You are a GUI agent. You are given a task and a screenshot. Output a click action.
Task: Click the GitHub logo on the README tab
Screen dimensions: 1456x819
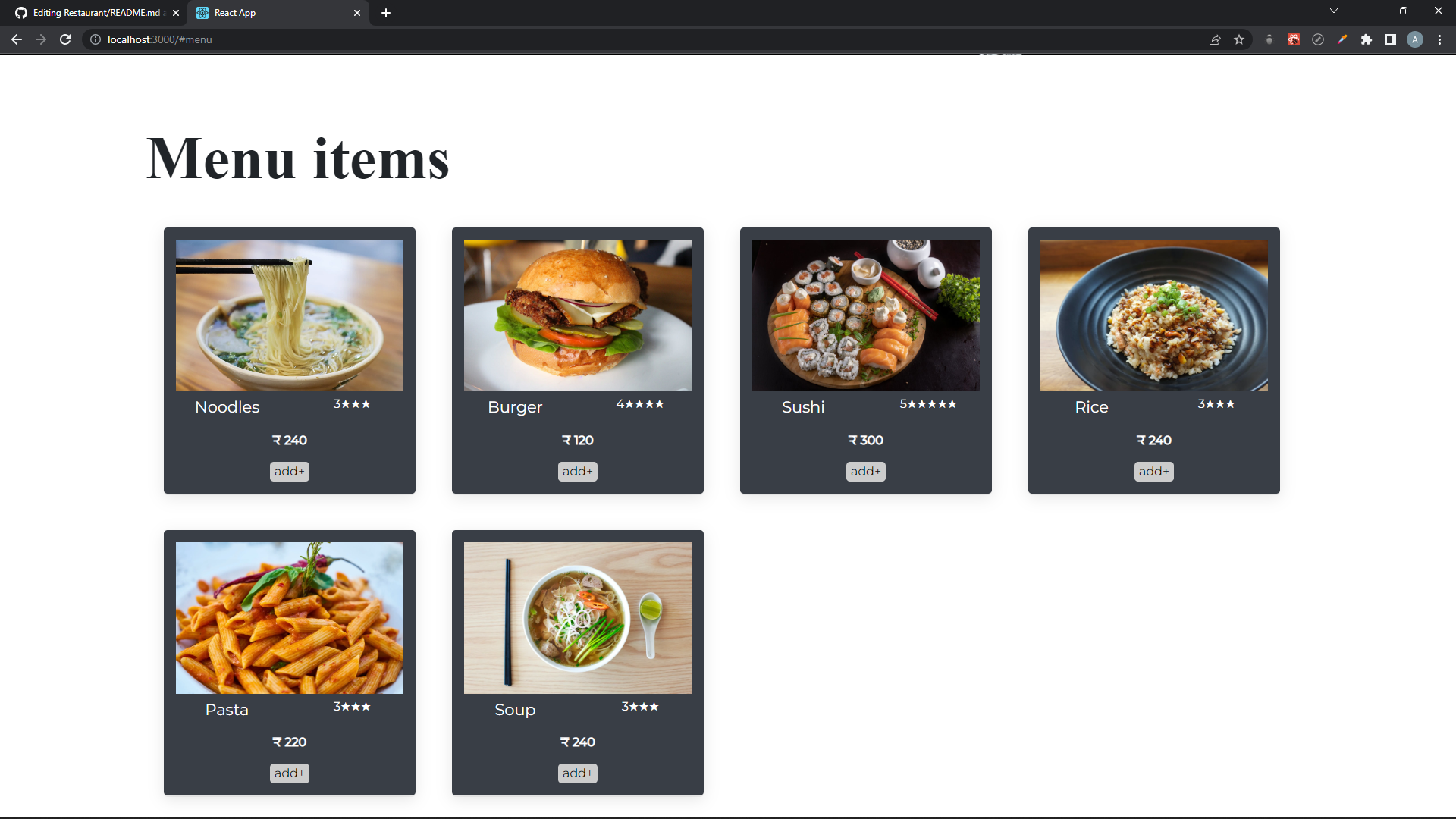pyautogui.click(x=20, y=12)
